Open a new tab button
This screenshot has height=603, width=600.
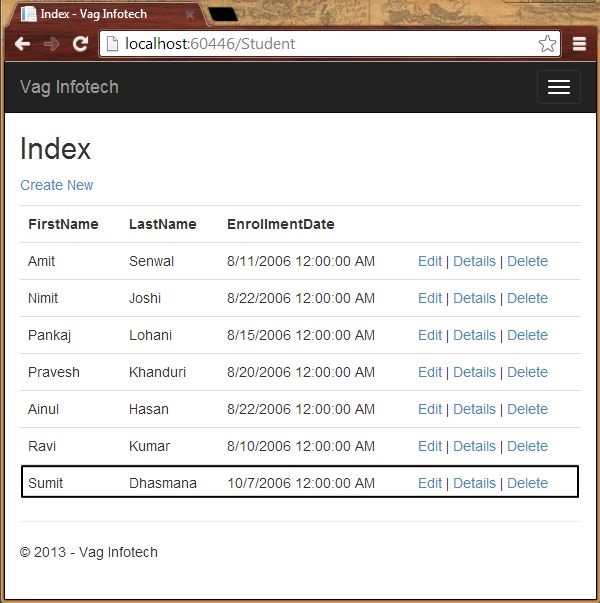pos(223,15)
